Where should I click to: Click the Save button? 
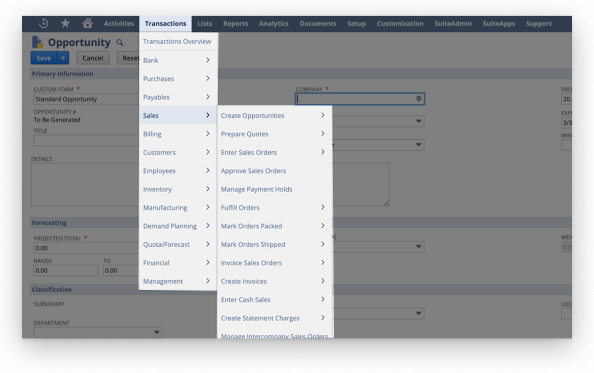[x=44, y=58]
